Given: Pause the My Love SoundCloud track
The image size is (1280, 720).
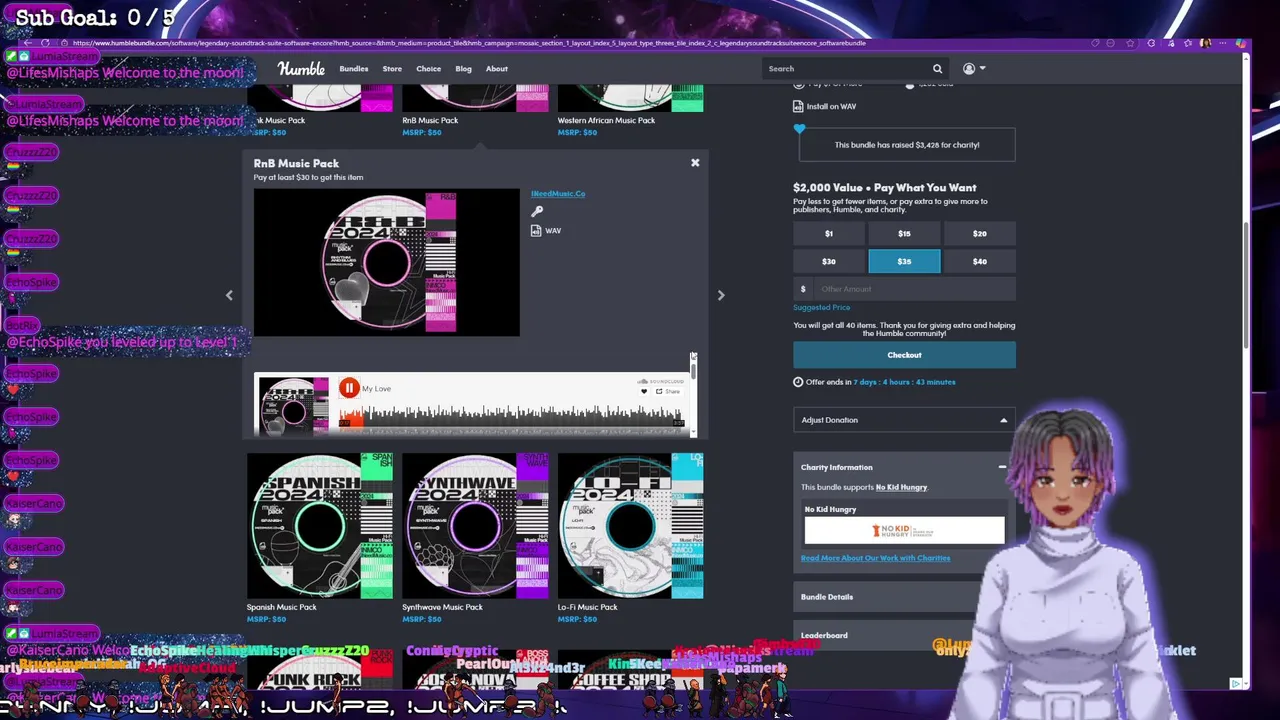Looking at the screenshot, I should 349,388.
